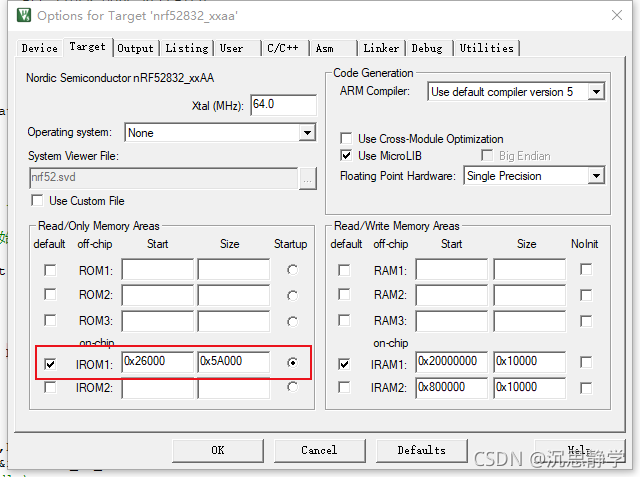Check the RAM2 default checkbox
This screenshot has width=640, height=477.
pos(344,295)
